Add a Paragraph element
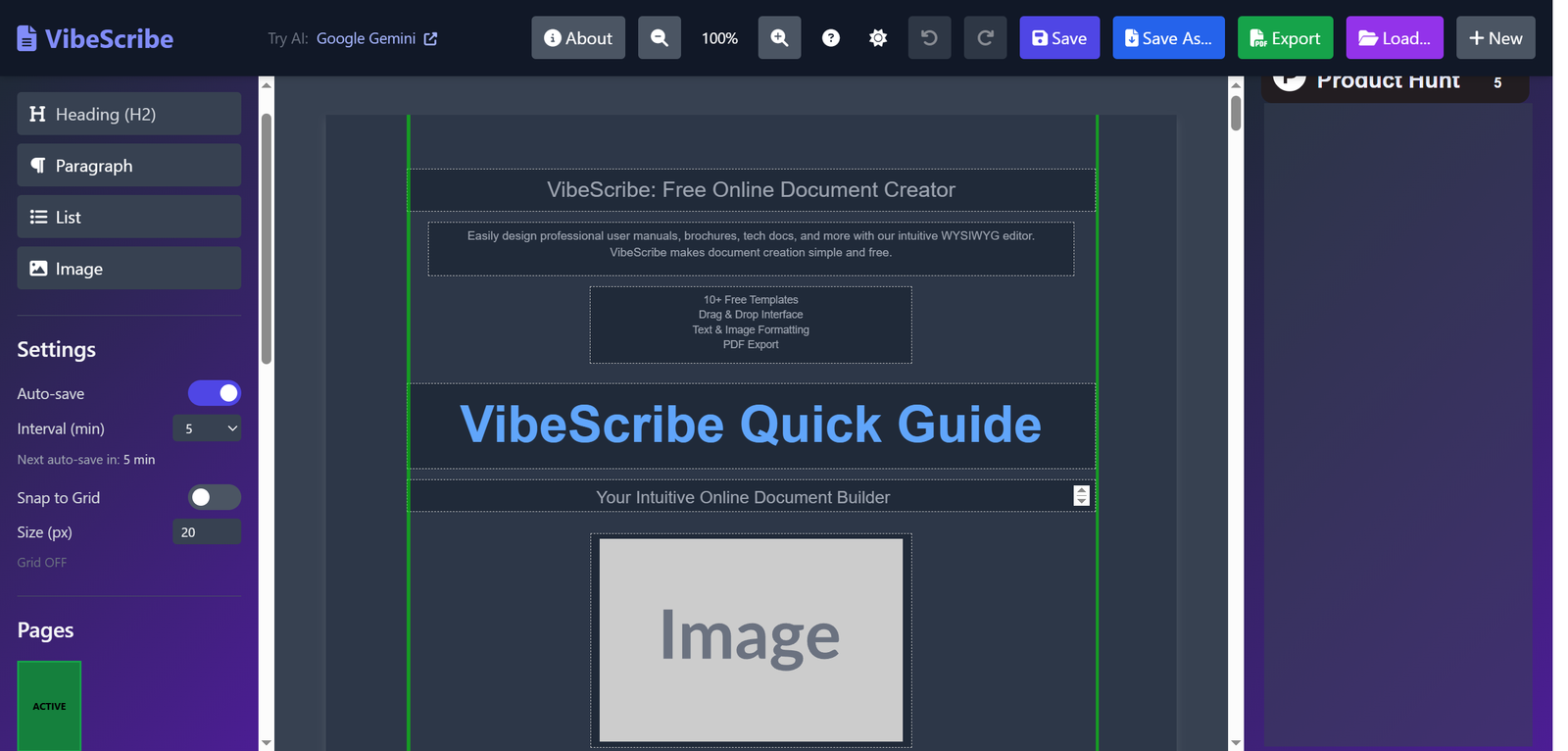 click(129, 166)
